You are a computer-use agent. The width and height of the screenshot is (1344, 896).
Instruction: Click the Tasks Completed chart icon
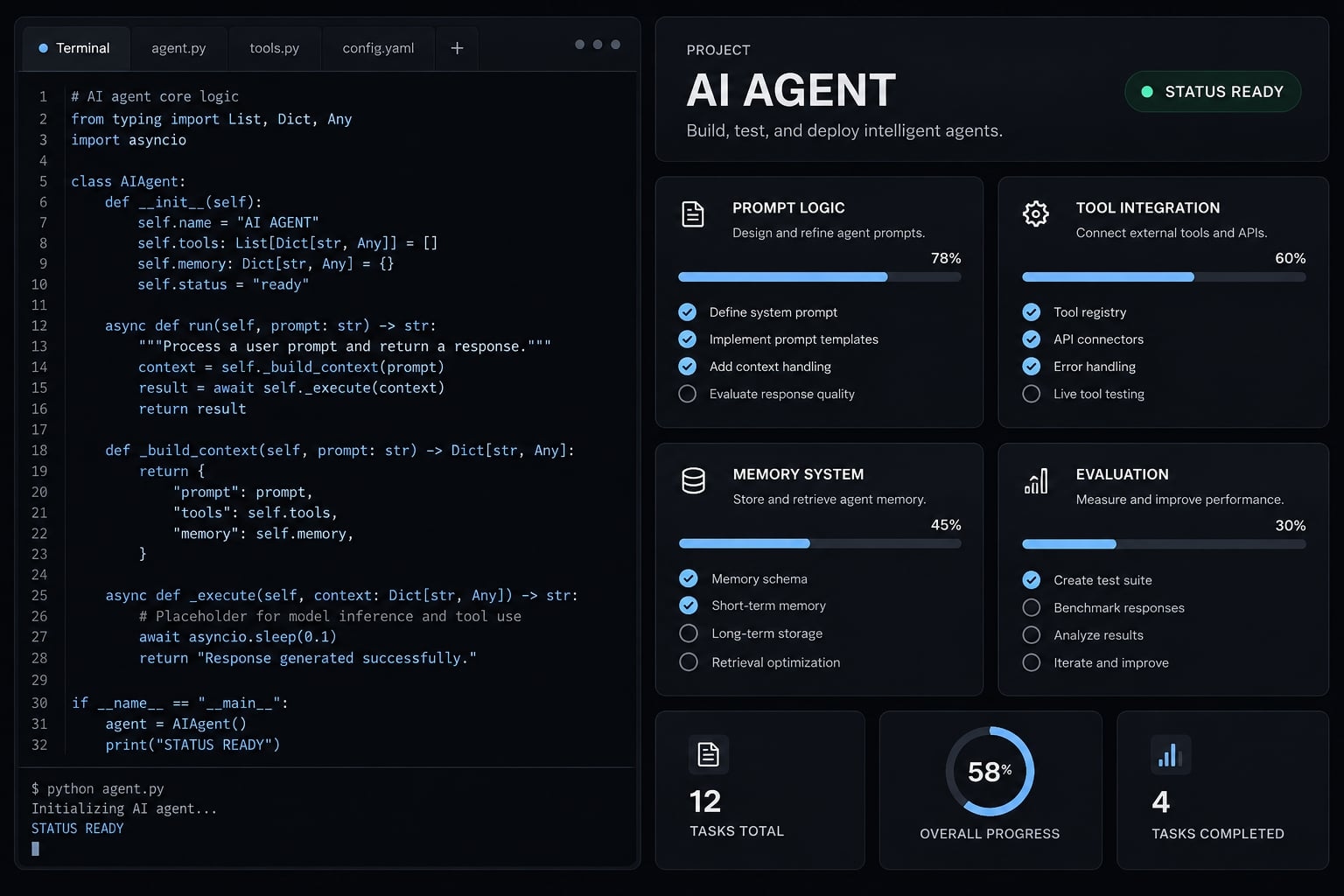pyautogui.click(x=1171, y=755)
